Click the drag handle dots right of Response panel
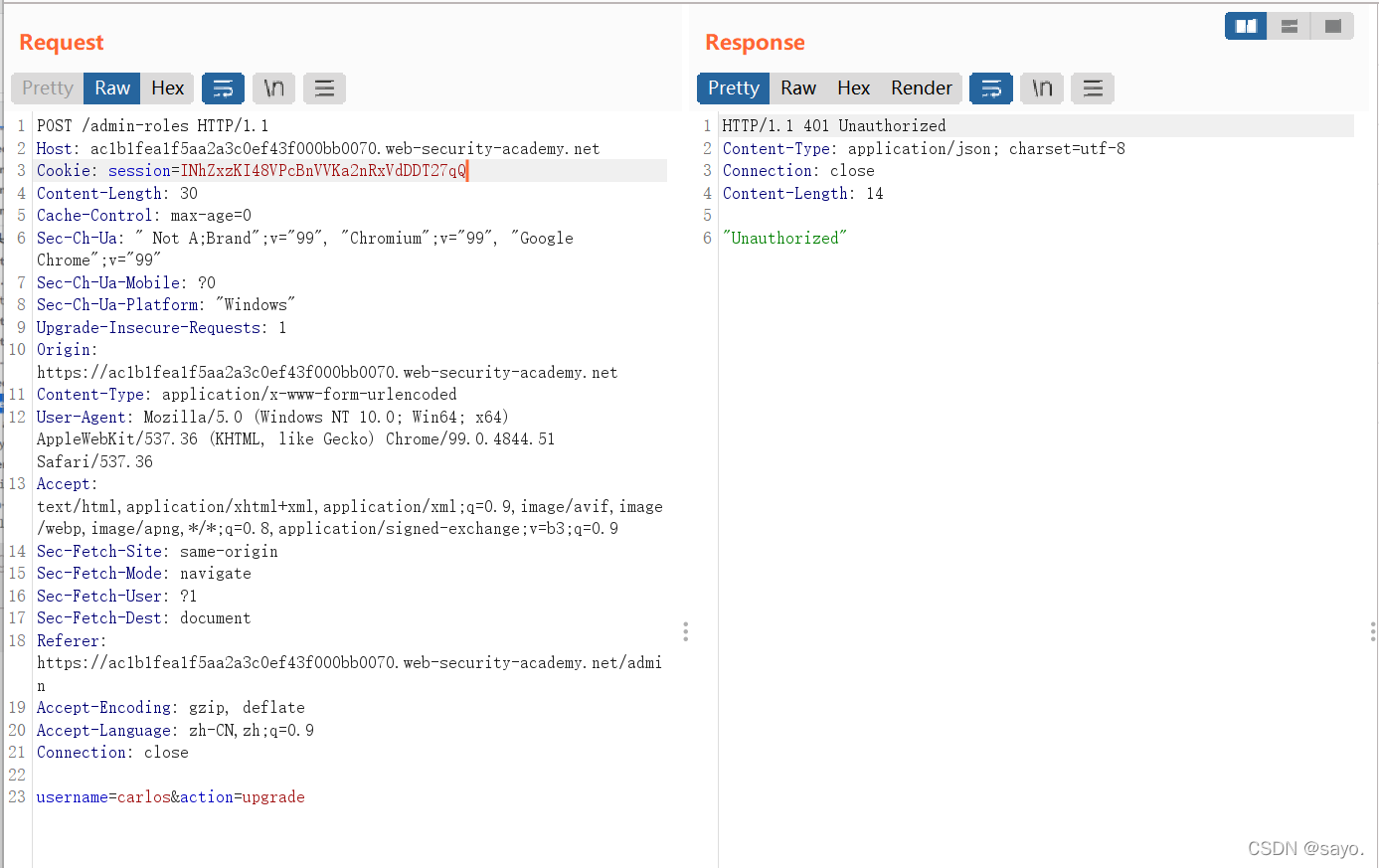This screenshot has width=1379, height=868. pyautogui.click(x=1373, y=631)
